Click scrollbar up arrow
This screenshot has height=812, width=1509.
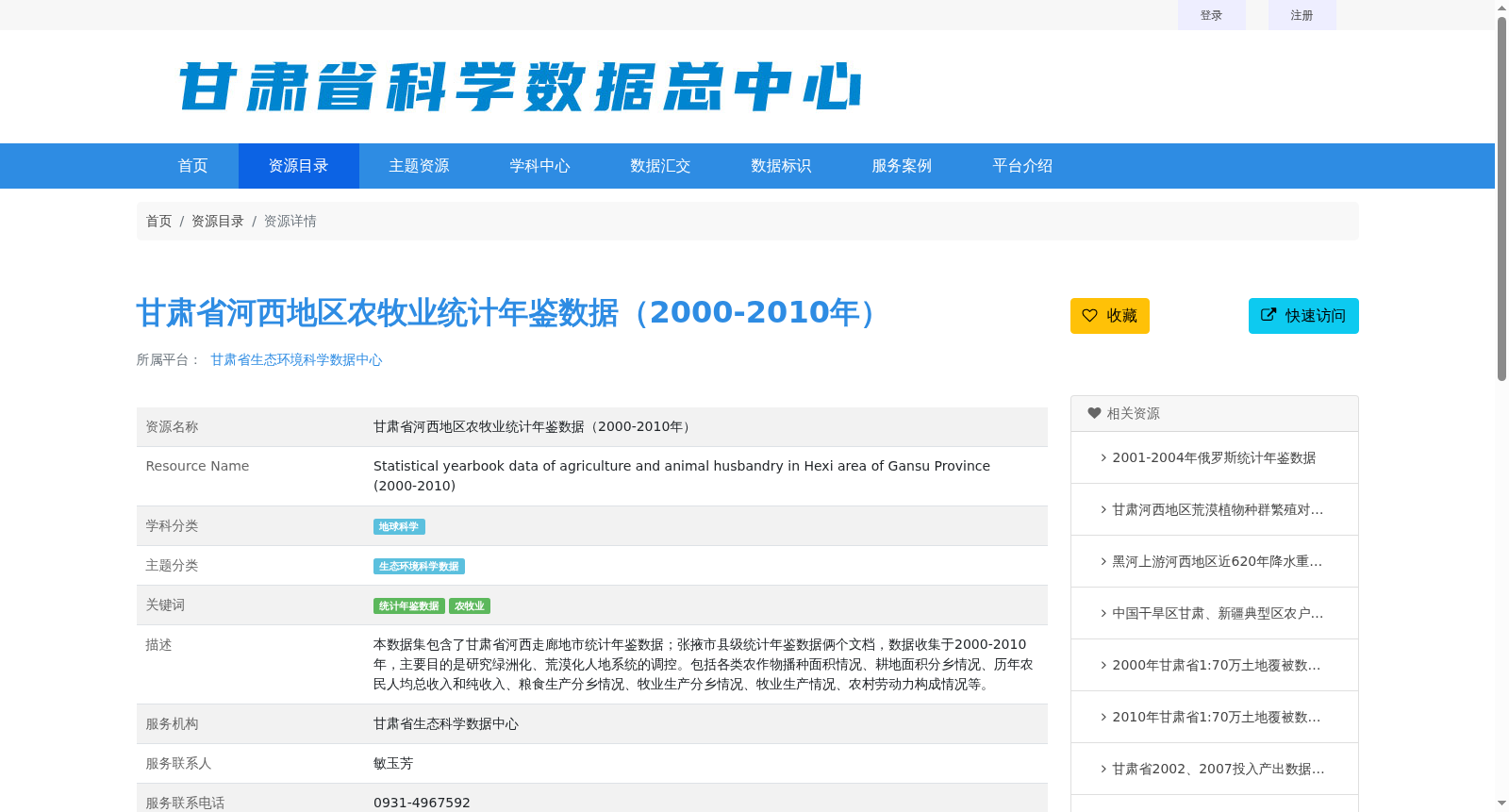click(1501, 8)
